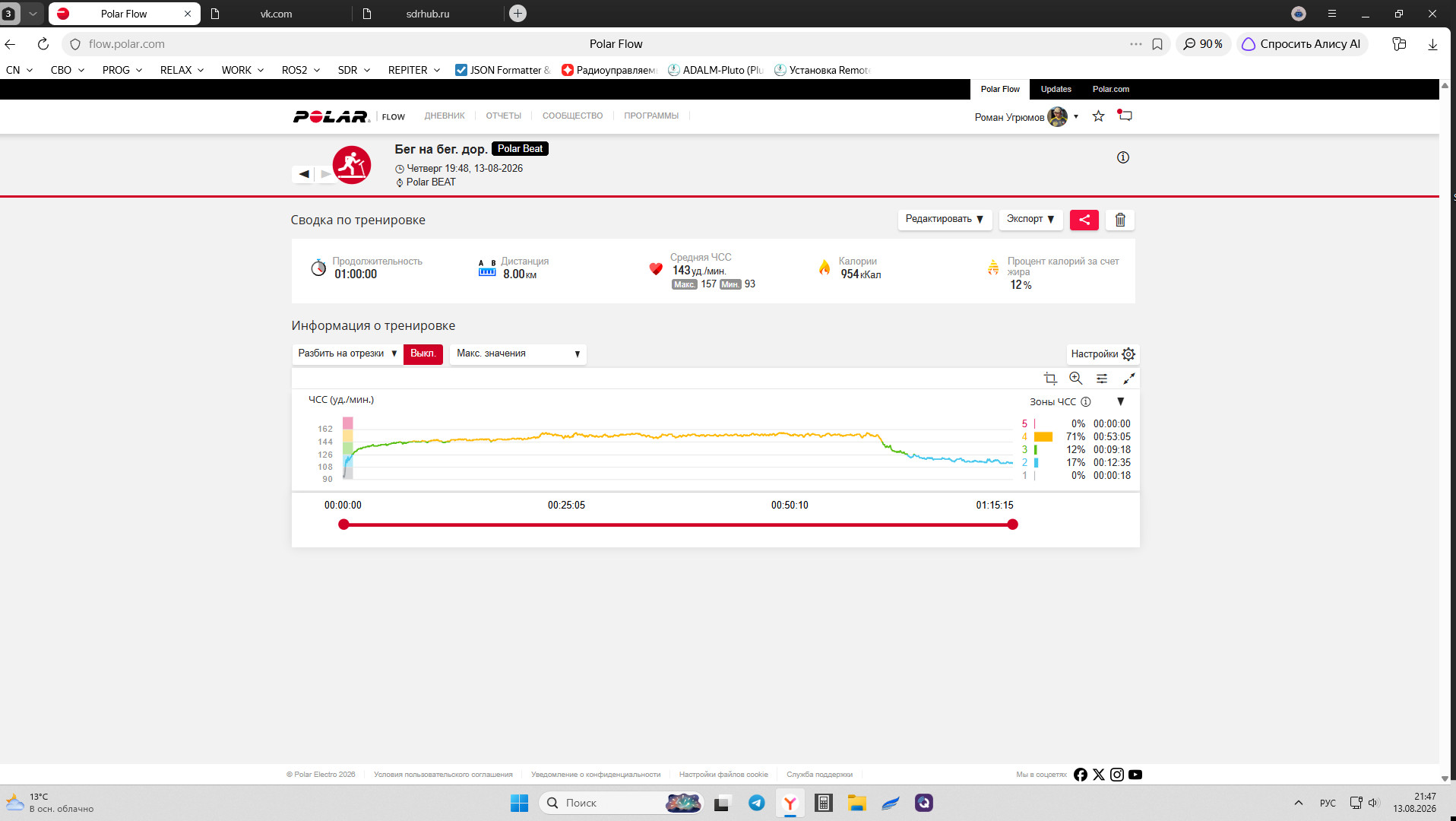Expand the PROG bookmarks folder
The image size is (1456, 821).
(122, 70)
